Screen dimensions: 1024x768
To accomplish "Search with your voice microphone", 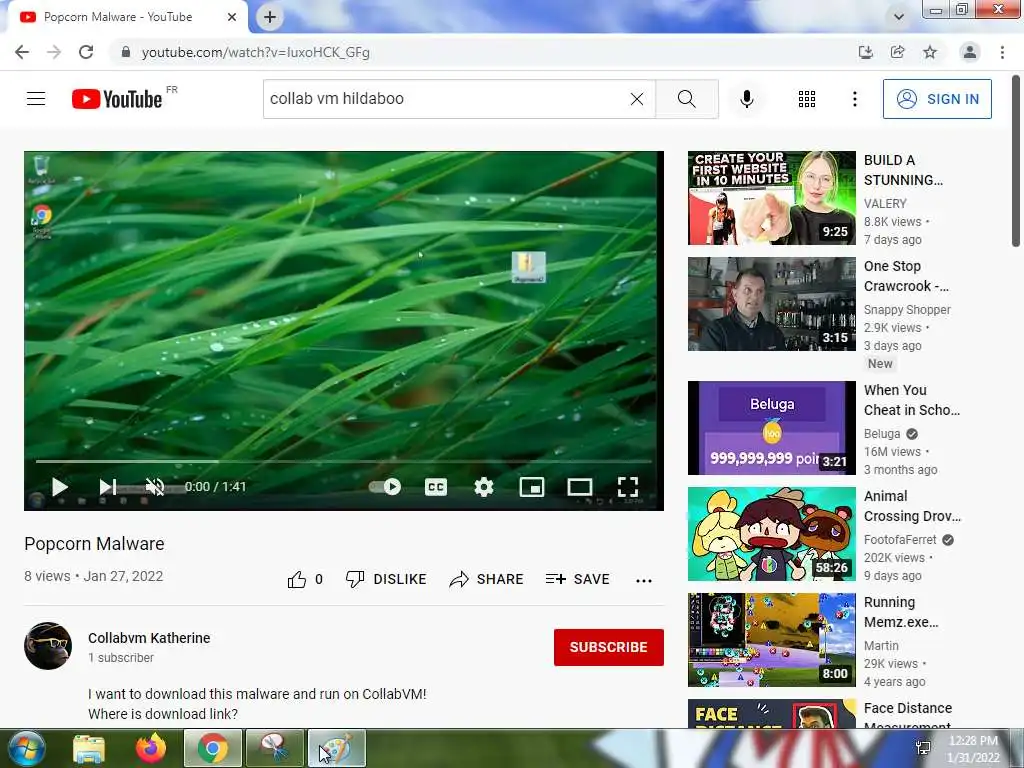I will [747, 99].
